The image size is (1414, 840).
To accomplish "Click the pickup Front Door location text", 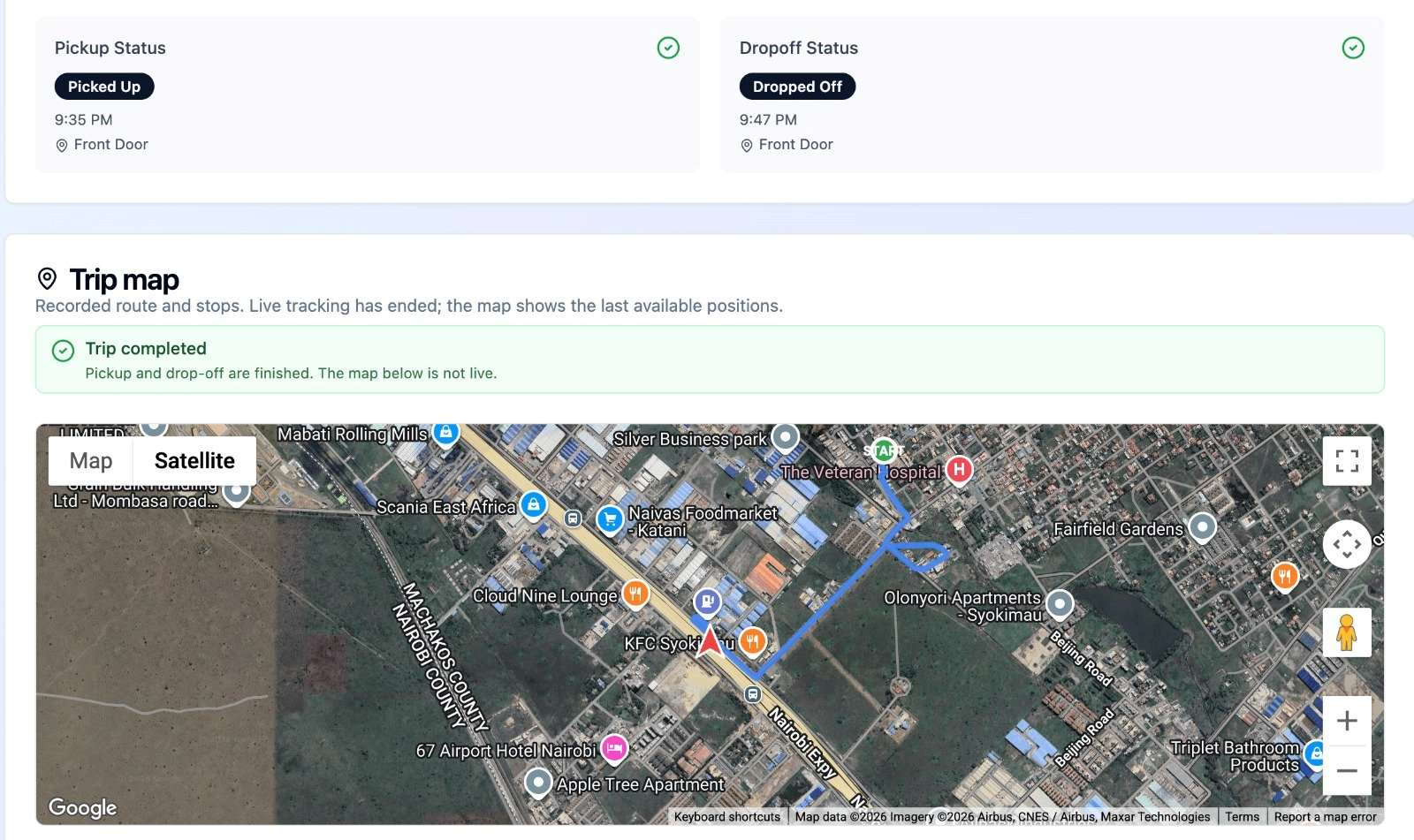I will [x=111, y=144].
